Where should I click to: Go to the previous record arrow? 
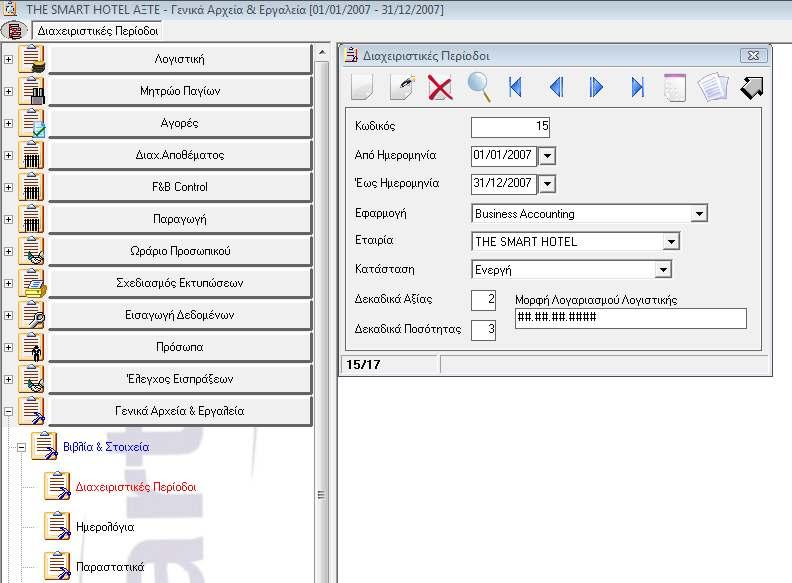[x=556, y=87]
